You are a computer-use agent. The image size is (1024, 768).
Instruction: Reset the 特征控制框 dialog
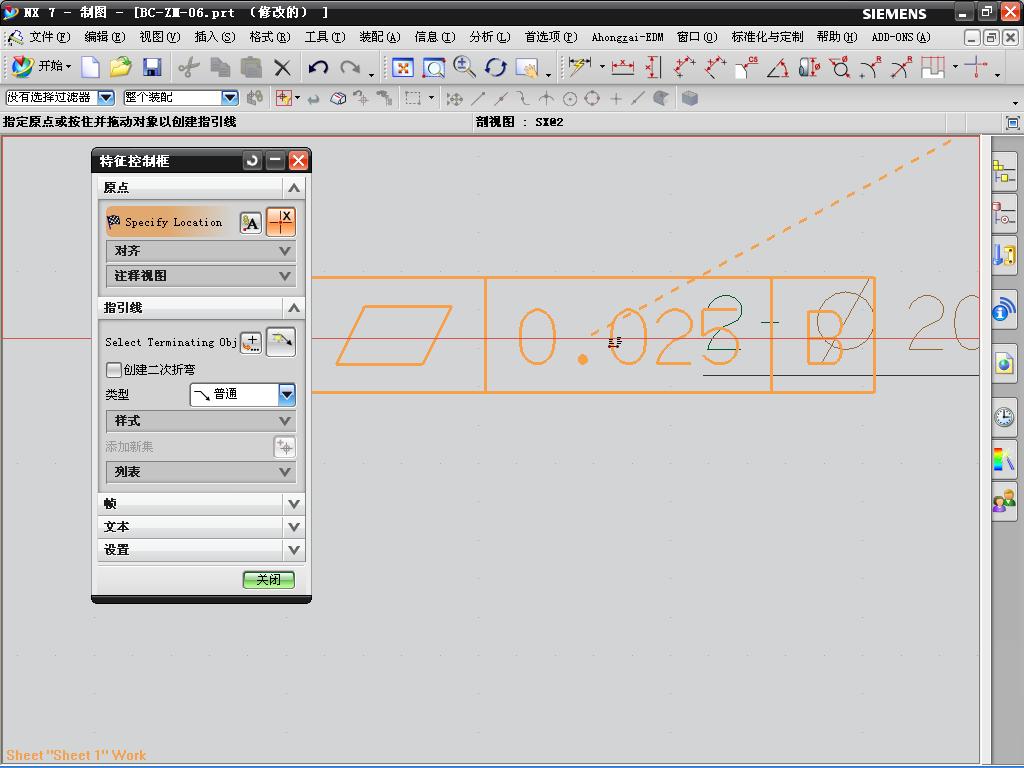[252, 160]
